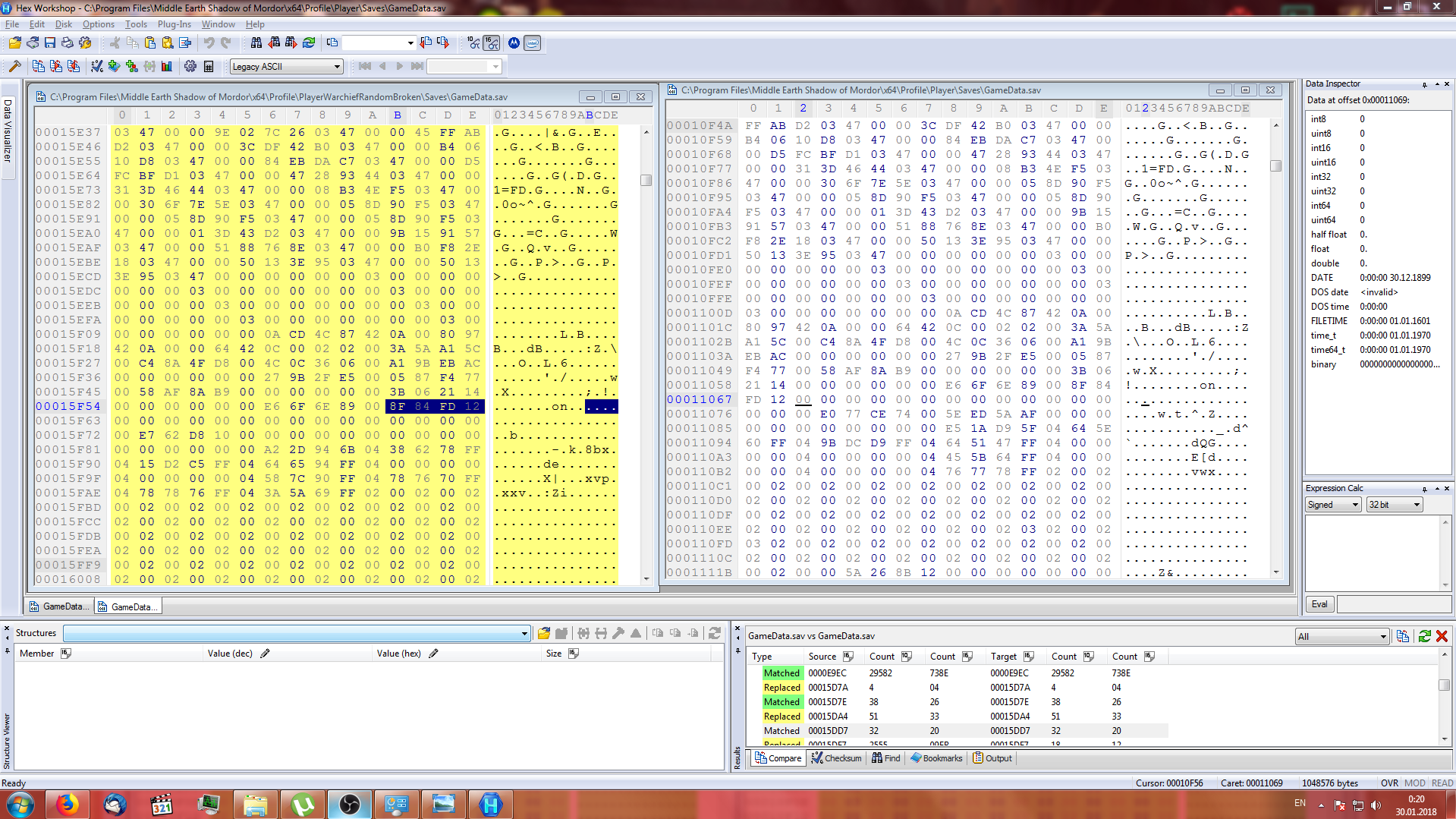Screen dimensions: 1456x819
Task: Open the Tools menu
Action: [x=136, y=24]
